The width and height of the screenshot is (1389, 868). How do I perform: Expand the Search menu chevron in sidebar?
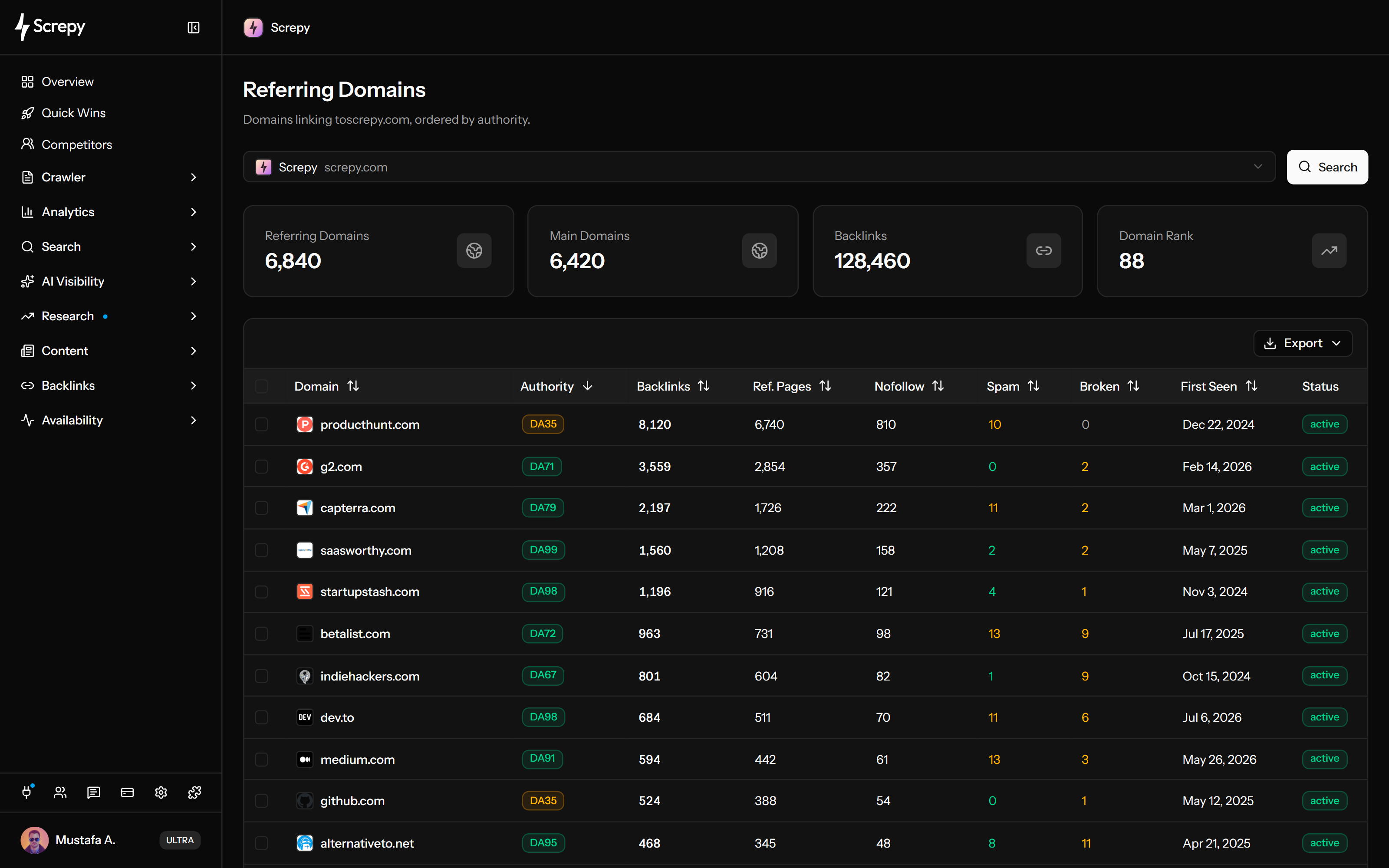(194, 247)
